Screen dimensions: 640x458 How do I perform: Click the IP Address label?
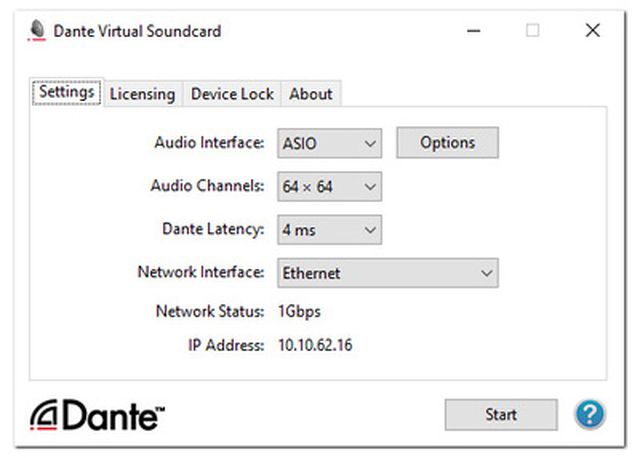(226, 345)
